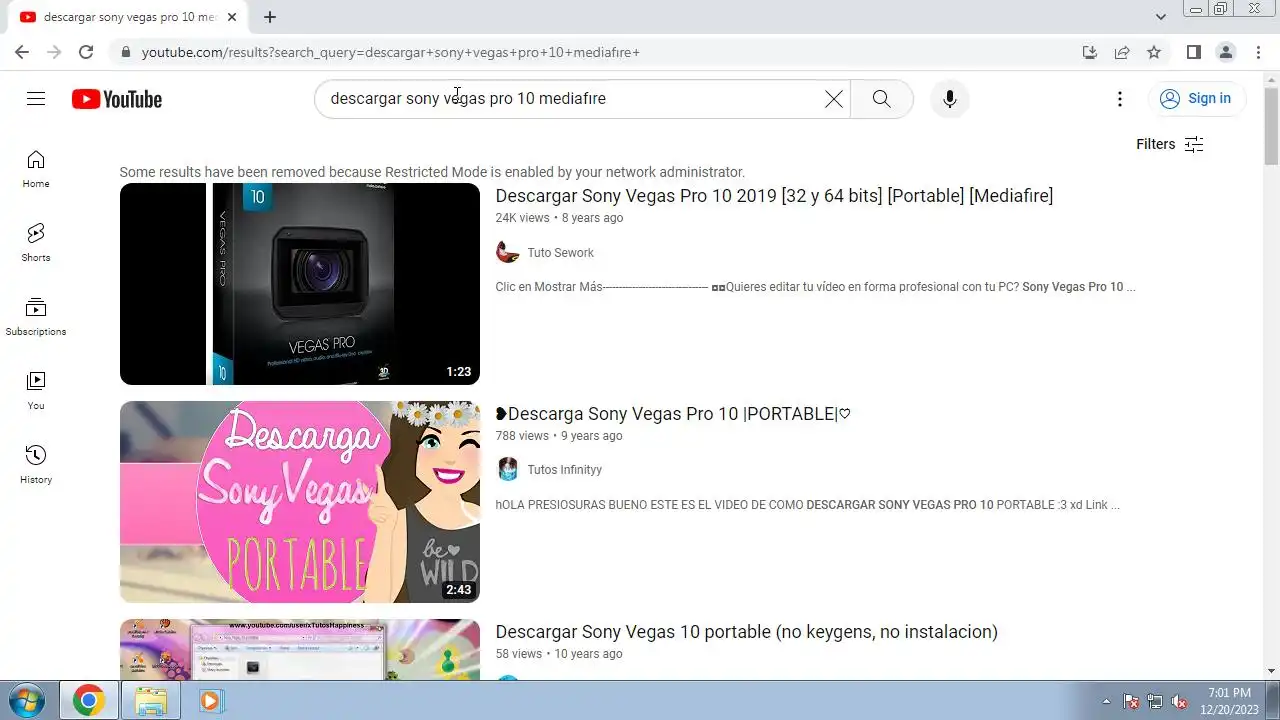Click the network tray icon

point(1155,701)
